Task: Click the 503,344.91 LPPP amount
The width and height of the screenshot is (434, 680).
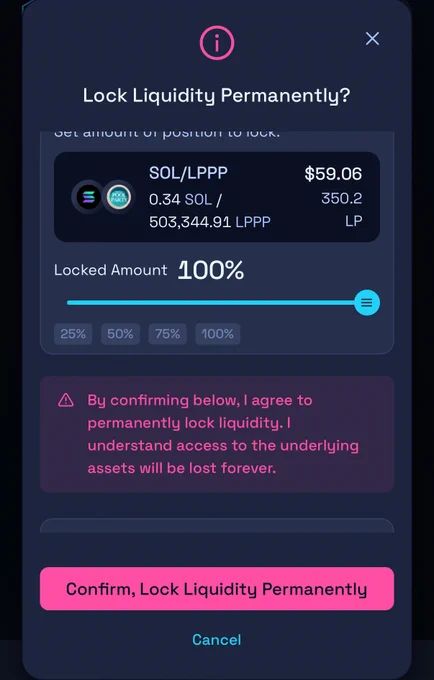Action: click(x=210, y=222)
